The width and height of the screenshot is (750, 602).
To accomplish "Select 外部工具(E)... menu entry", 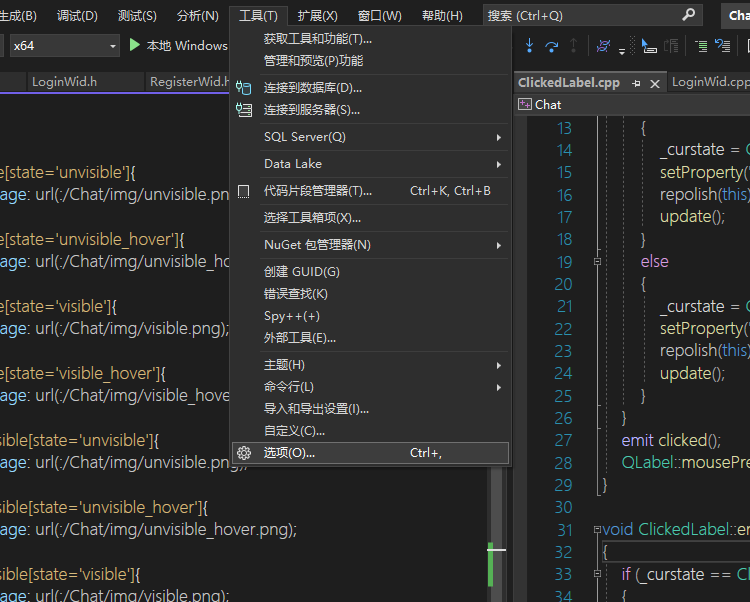I will [x=370, y=338].
